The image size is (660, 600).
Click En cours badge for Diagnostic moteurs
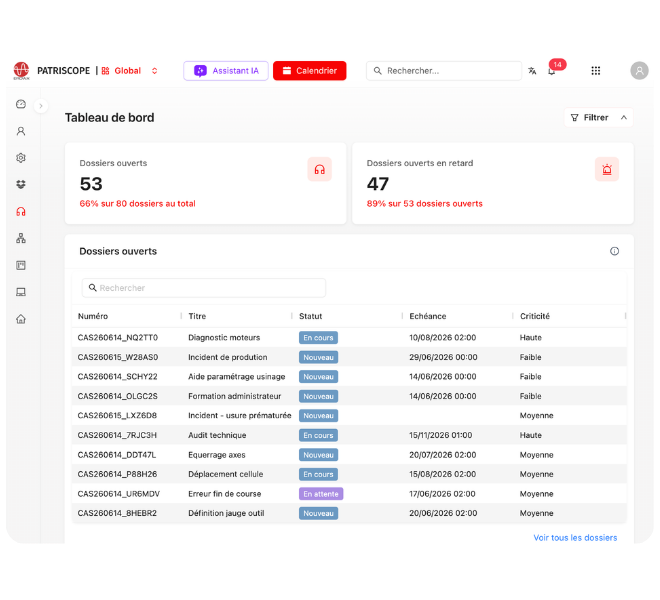[318, 338]
